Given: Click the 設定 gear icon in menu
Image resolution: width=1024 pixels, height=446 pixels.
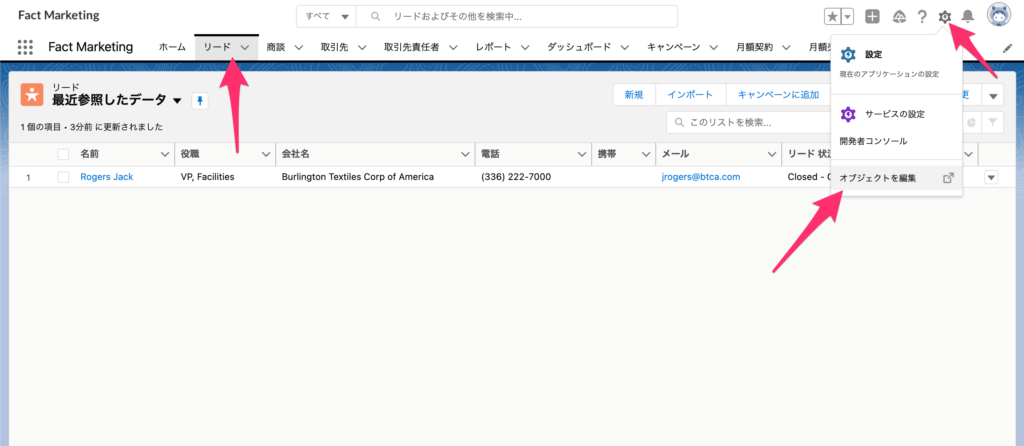Looking at the screenshot, I should click(848, 54).
